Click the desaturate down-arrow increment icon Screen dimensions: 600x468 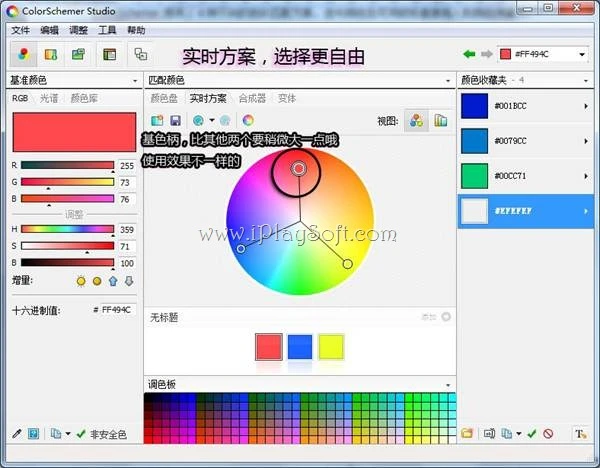click(129, 281)
